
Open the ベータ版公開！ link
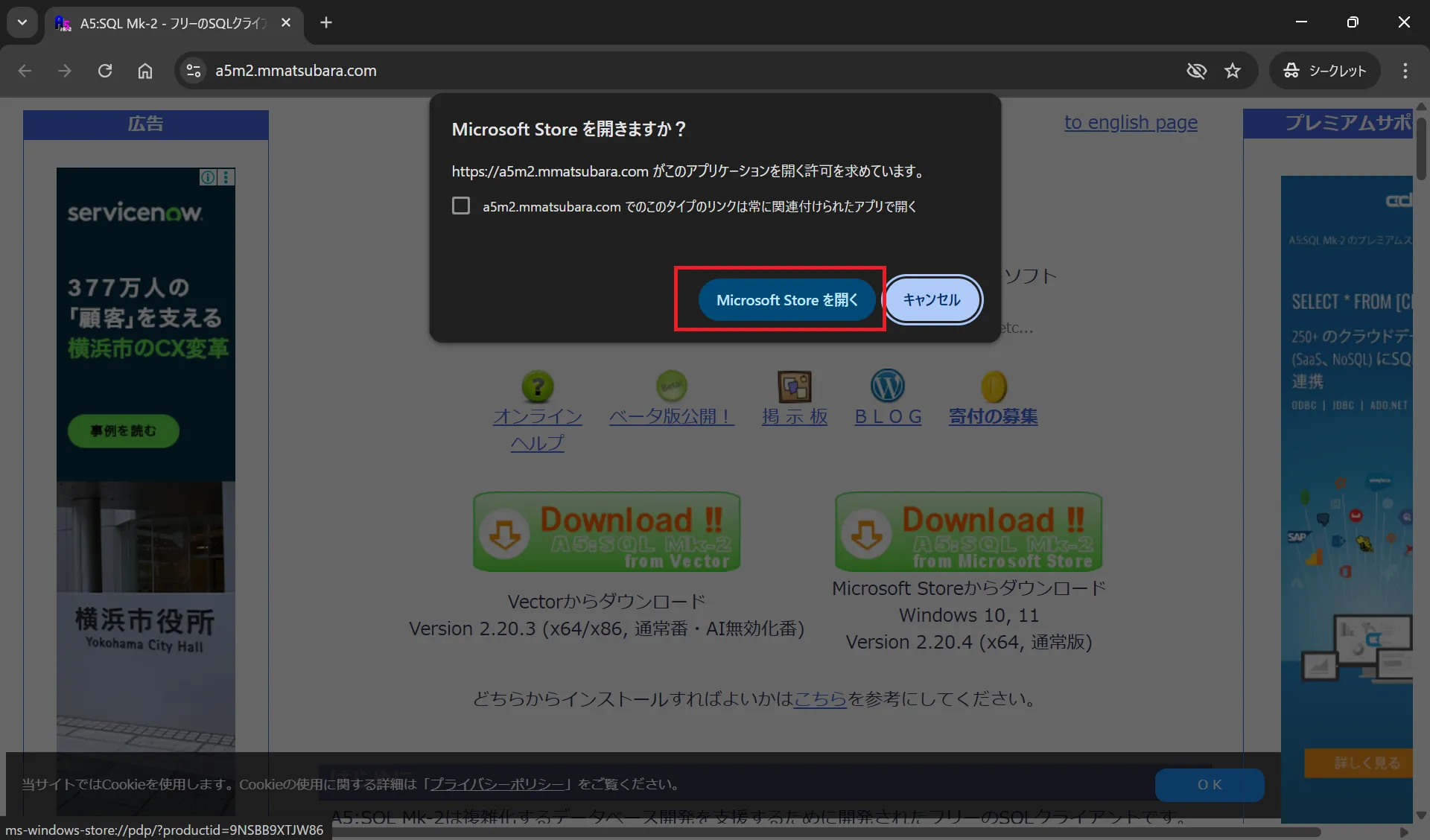672,416
